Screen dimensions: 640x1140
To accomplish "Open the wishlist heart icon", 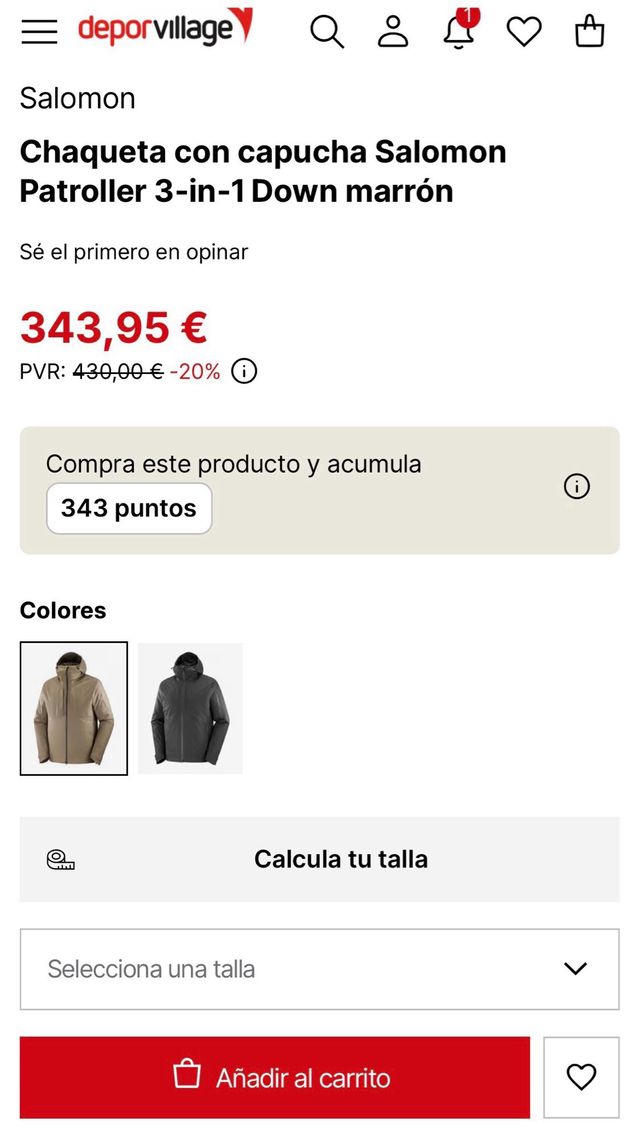I will (x=524, y=32).
